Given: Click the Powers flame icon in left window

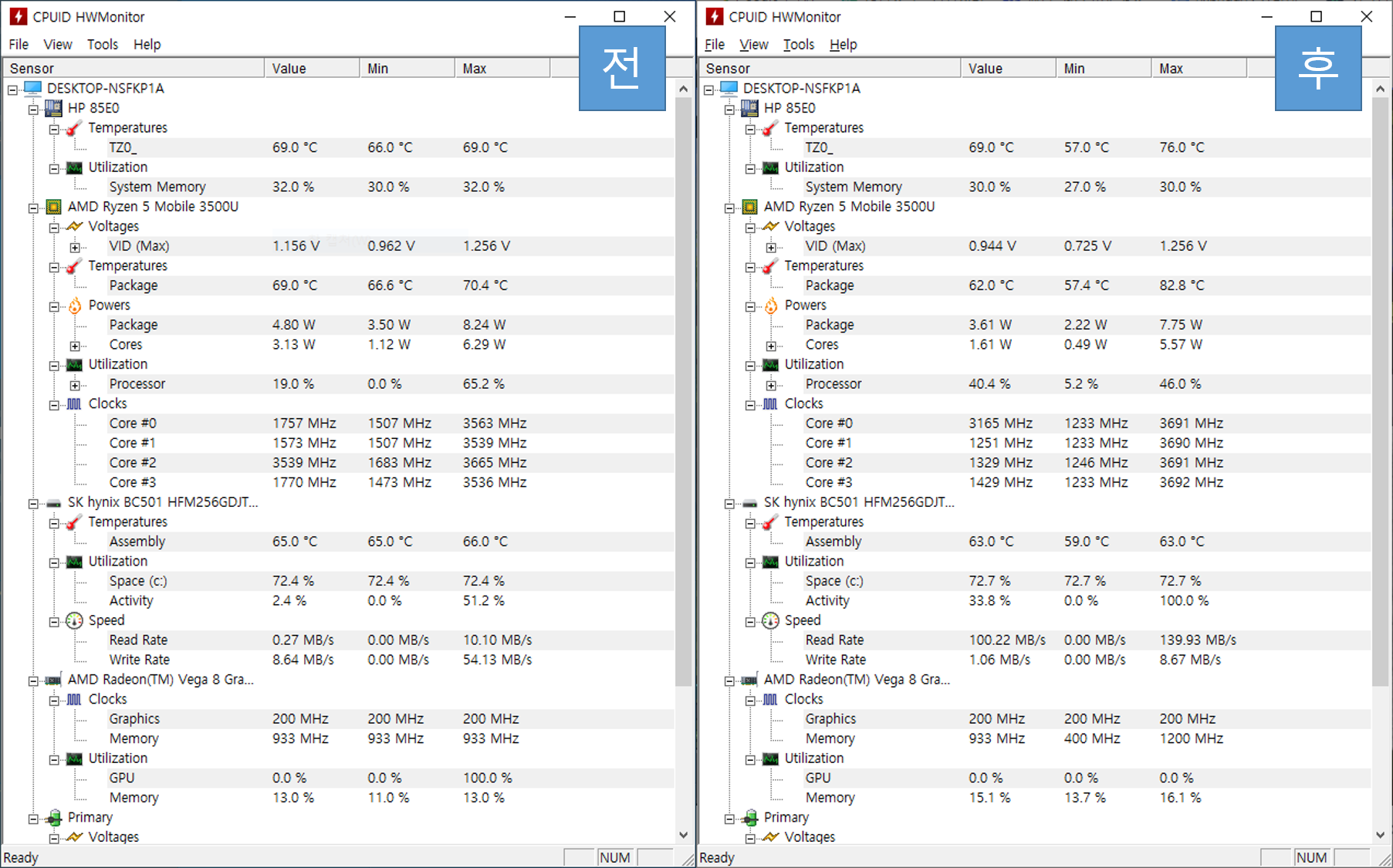Looking at the screenshot, I should pos(75,306).
